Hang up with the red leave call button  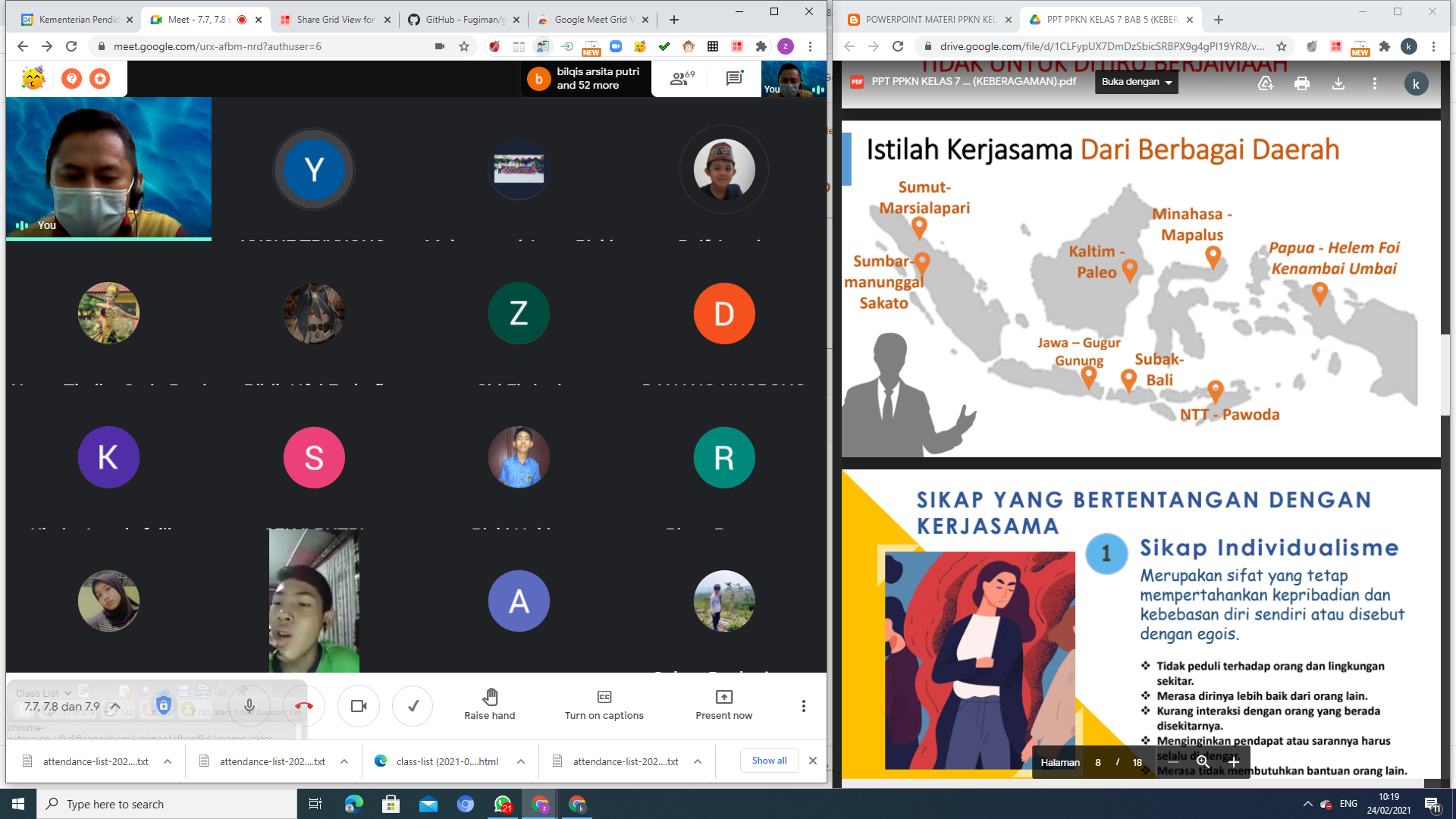click(304, 706)
